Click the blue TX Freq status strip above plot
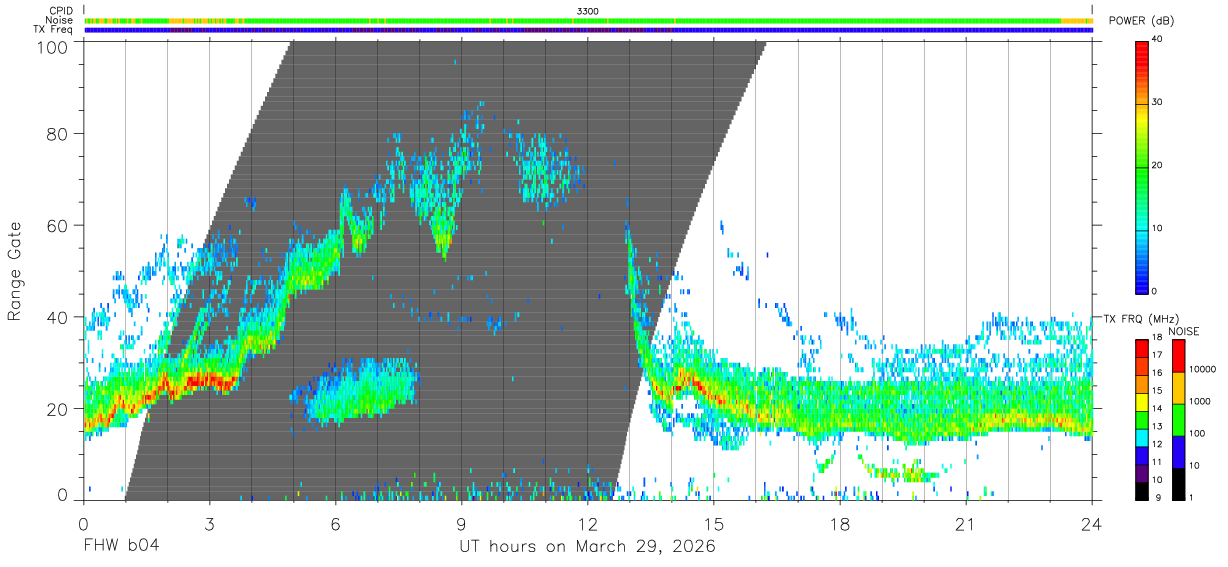Screen dimensions: 1228x567 588,30
